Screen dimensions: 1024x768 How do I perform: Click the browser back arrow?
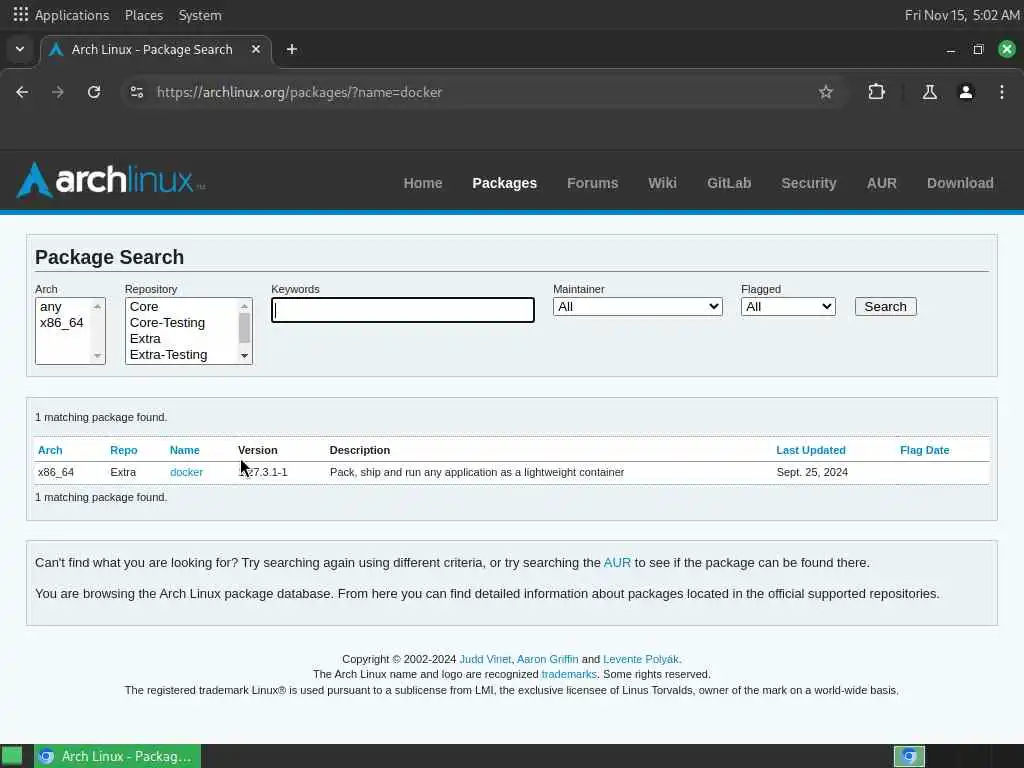point(22,92)
